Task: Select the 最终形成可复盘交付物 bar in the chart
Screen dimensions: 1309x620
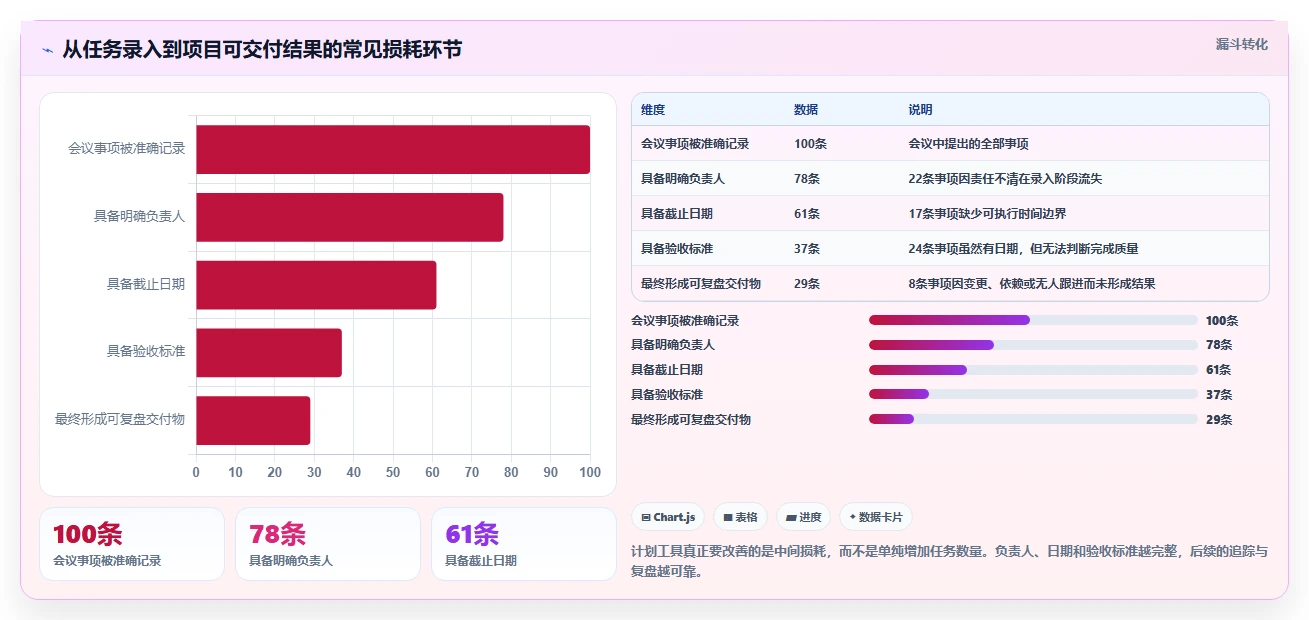Action: (253, 420)
